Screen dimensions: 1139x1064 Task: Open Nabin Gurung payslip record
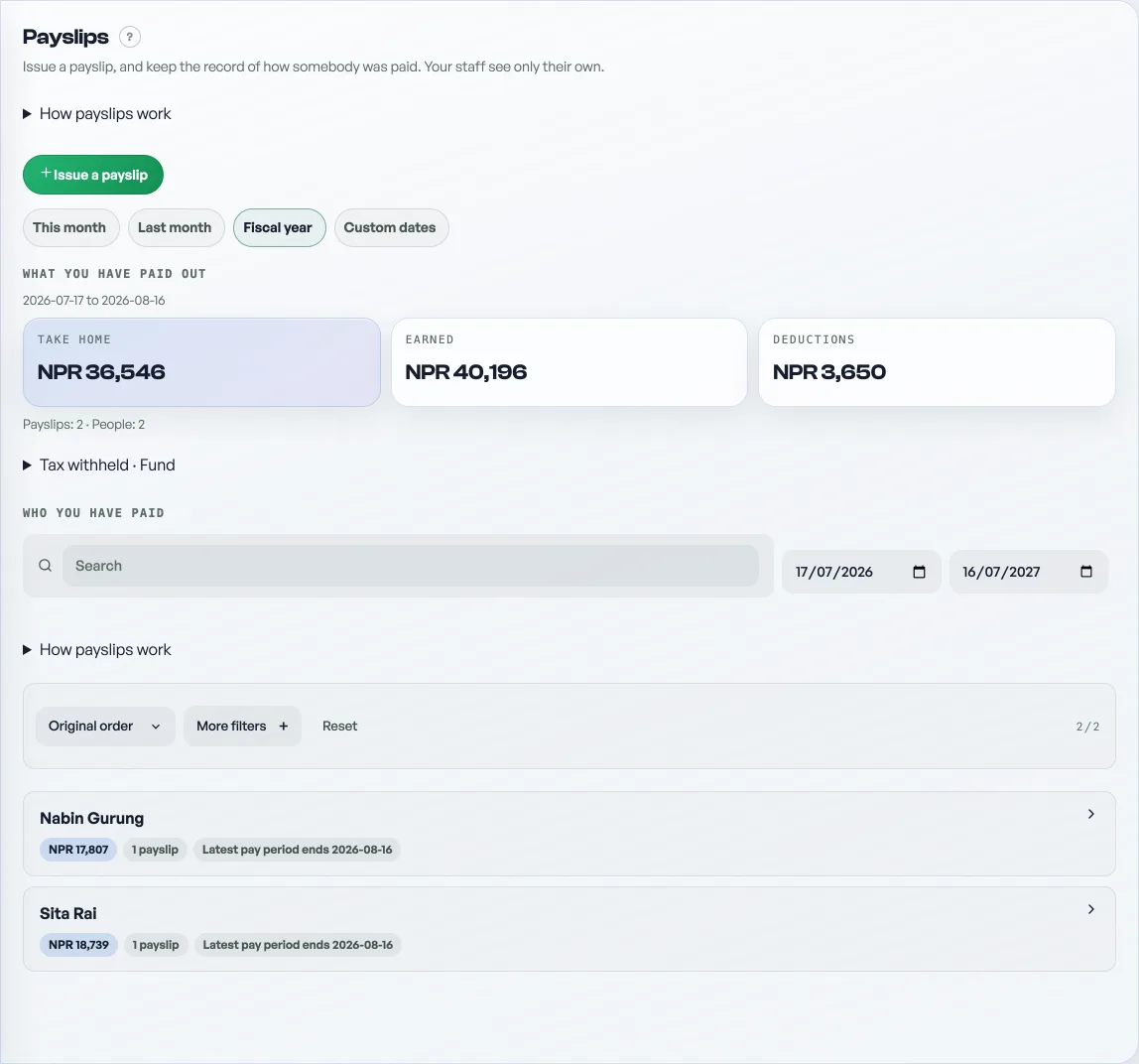pyautogui.click(x=569, y=834)
